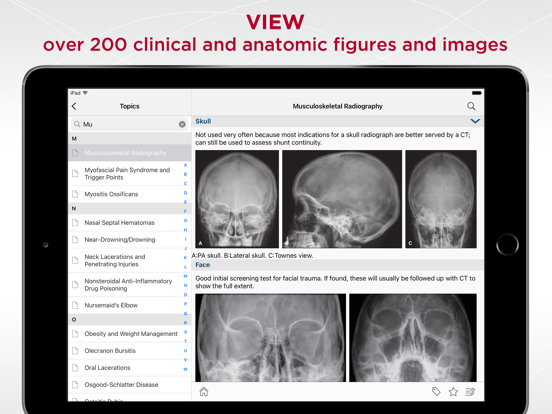View the left face radiograph image
The width and height of the screenshot is (552, 414).
tap(270, 338)
